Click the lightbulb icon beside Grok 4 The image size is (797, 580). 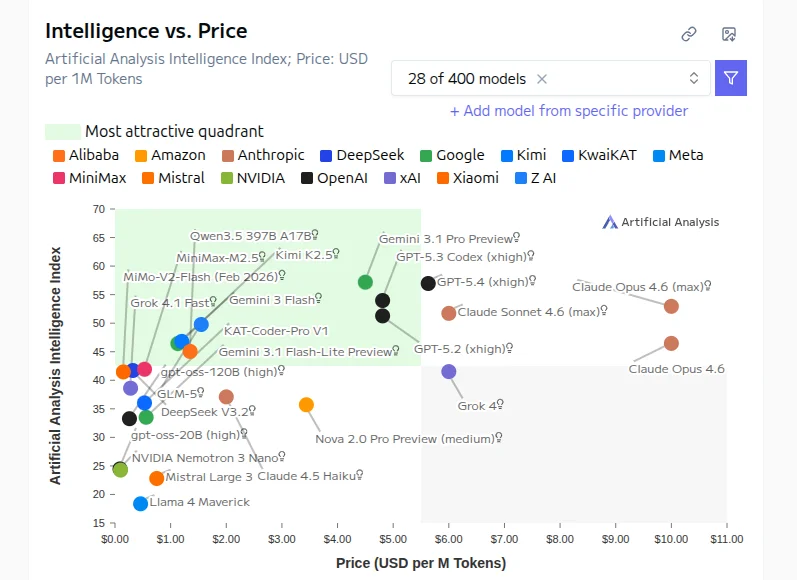coord(500,405)
